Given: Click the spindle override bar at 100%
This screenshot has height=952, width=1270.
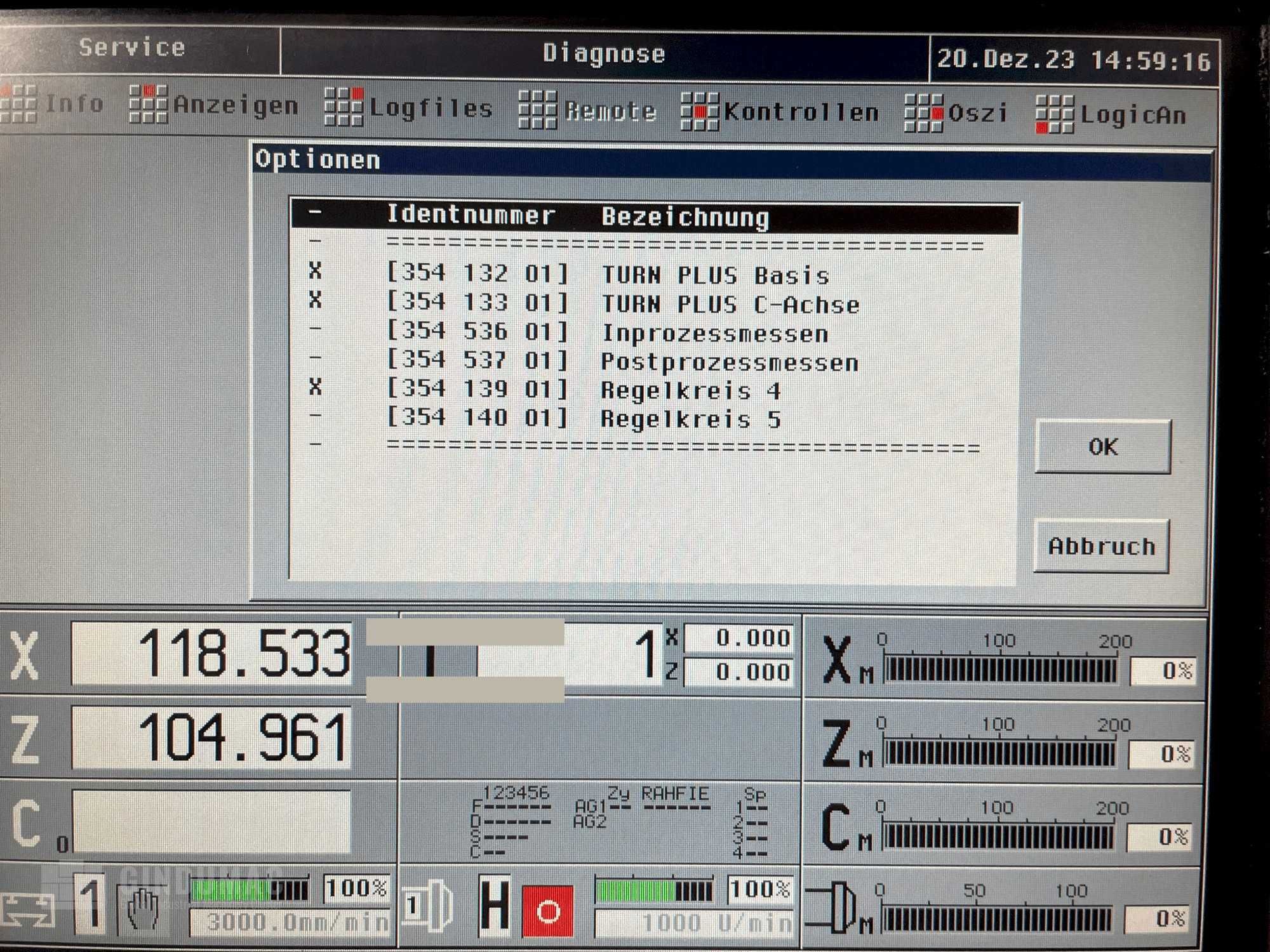Looking at the screenshot, I should pyautogui.click(x=654, y=891).
